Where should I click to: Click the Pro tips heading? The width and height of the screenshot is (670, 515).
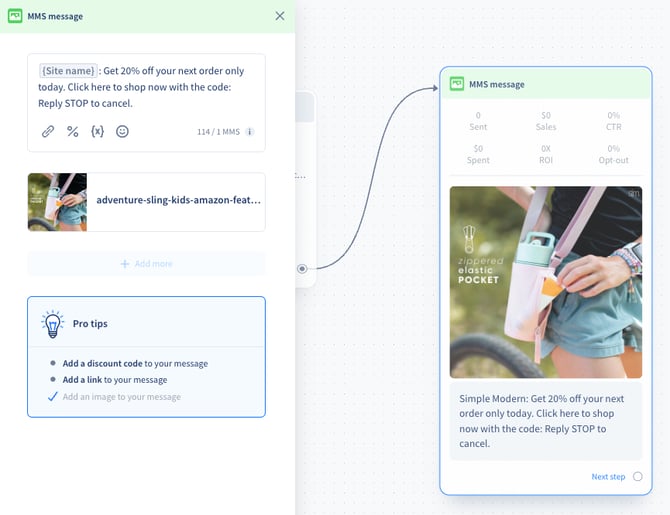pos(90,324)
